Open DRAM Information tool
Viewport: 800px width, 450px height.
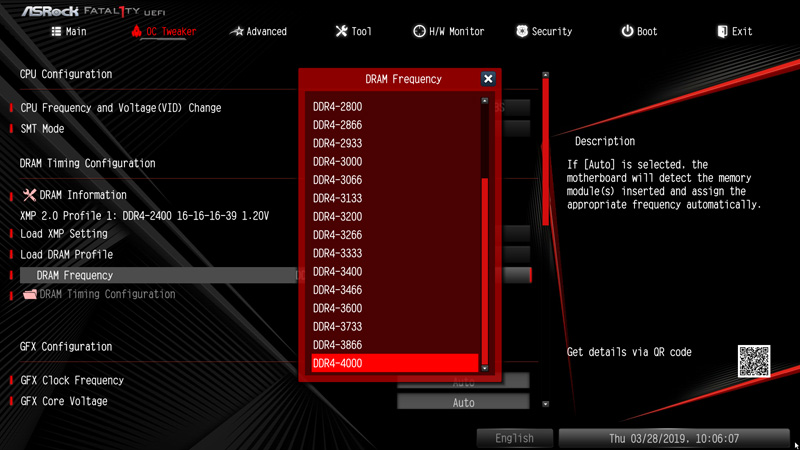74,195
